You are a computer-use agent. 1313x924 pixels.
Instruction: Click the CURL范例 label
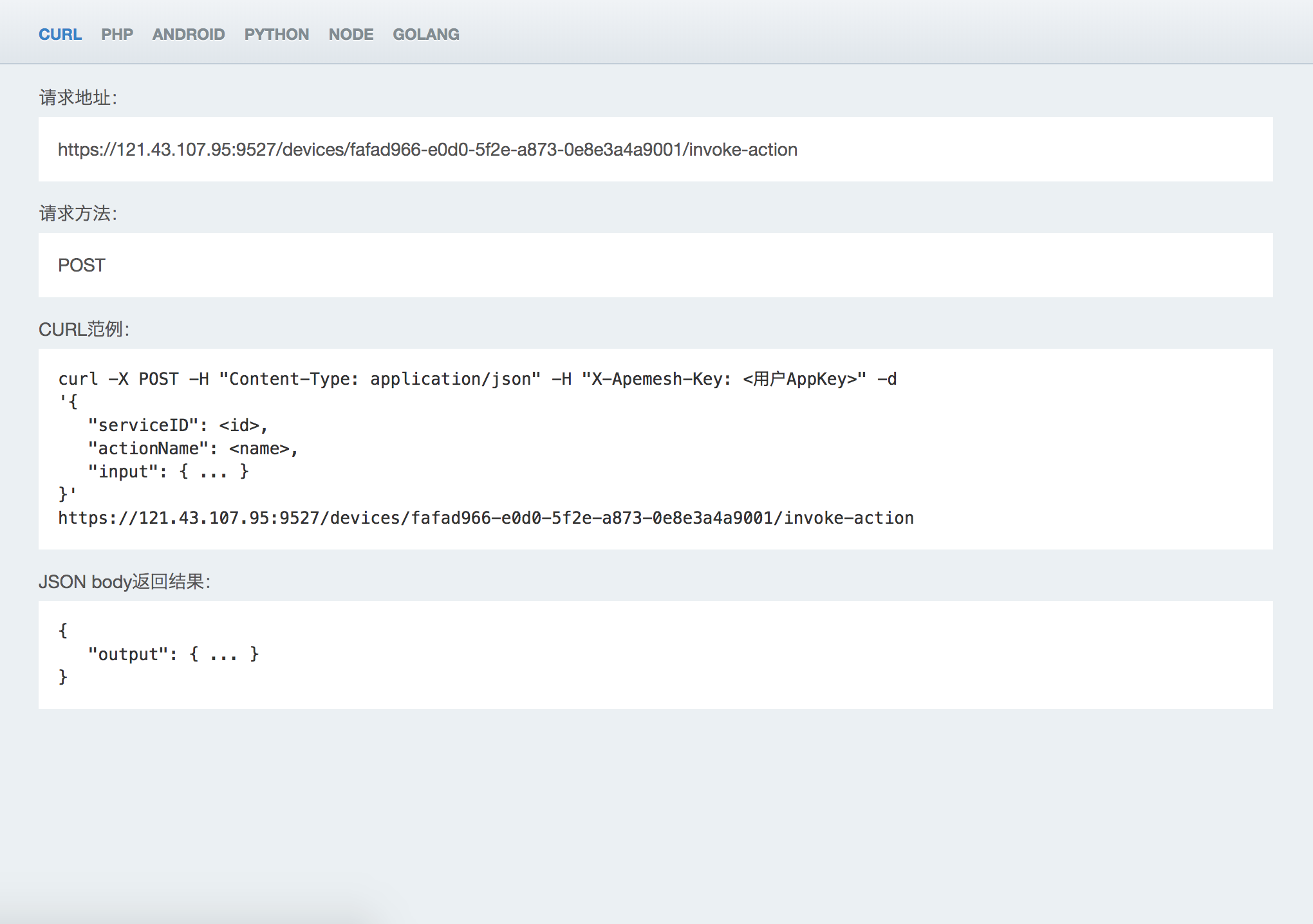click(x=84, y=329)
